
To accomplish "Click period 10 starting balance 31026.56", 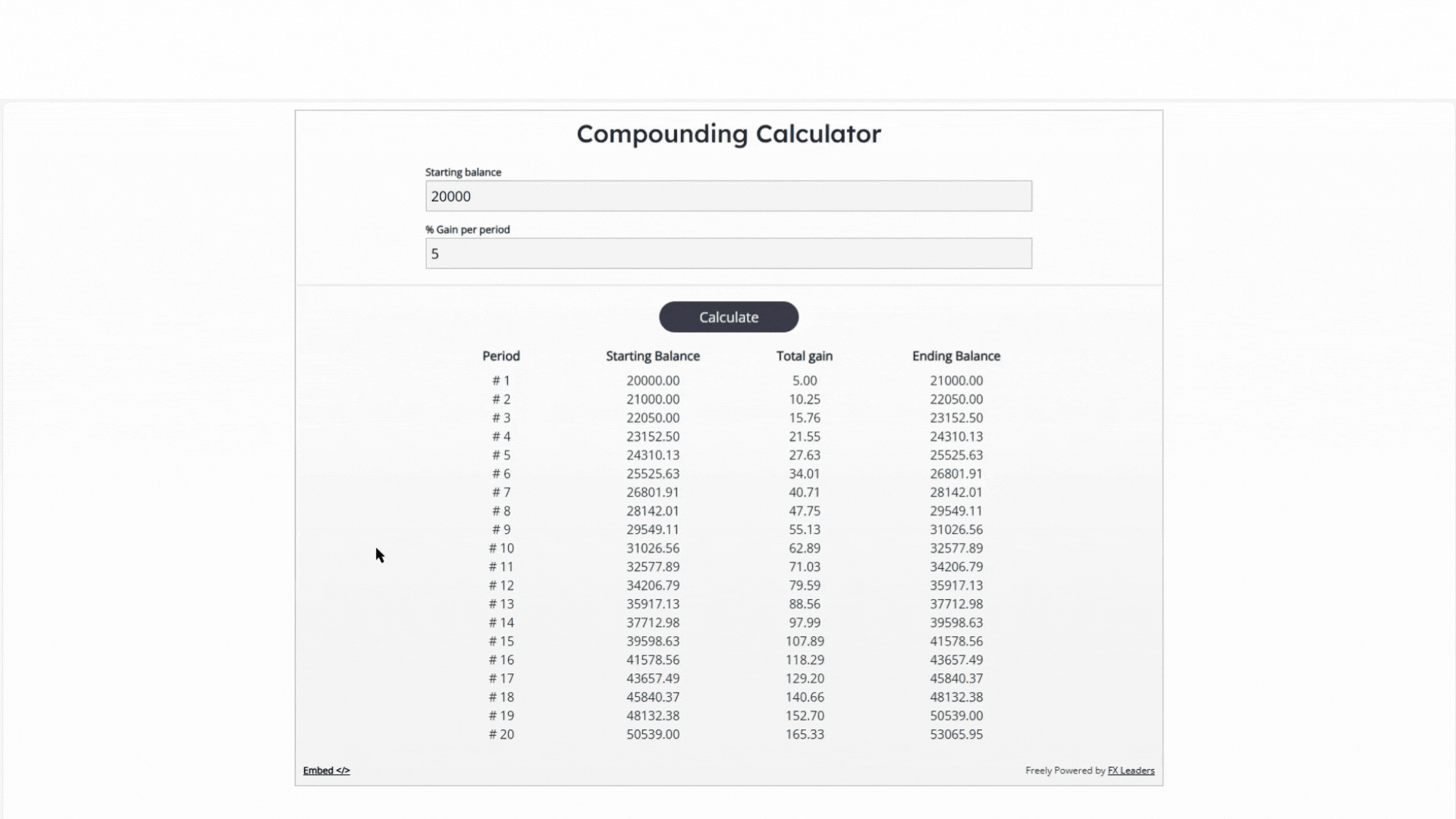I will click(652, 548).
